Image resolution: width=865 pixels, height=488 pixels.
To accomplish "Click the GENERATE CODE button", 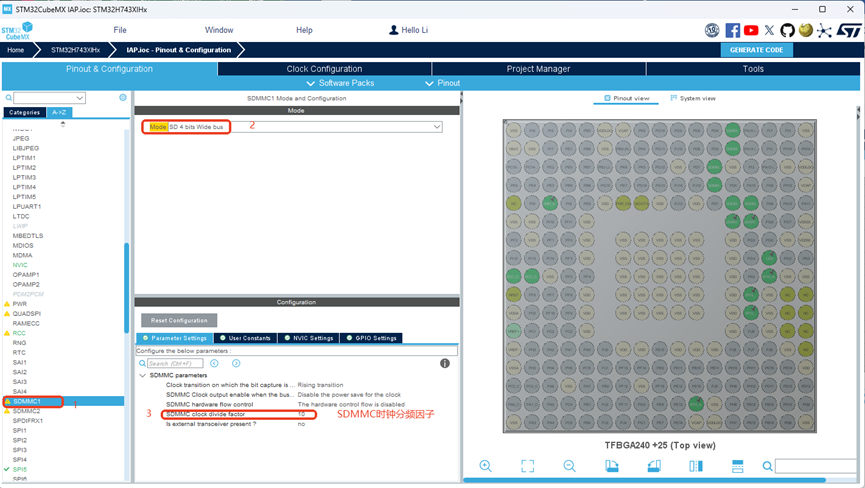I will tap(756, 50).
